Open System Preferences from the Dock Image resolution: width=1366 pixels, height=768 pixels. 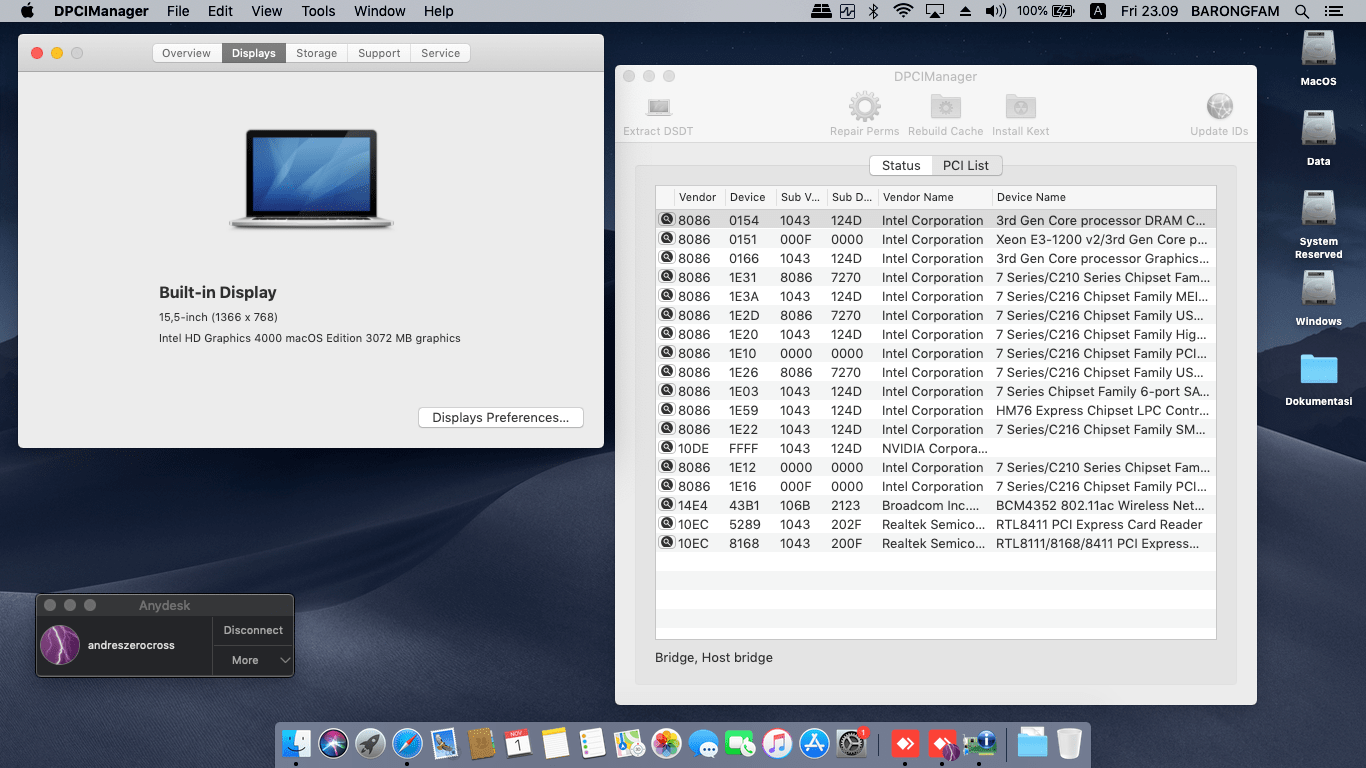click(x=851, y=743)
